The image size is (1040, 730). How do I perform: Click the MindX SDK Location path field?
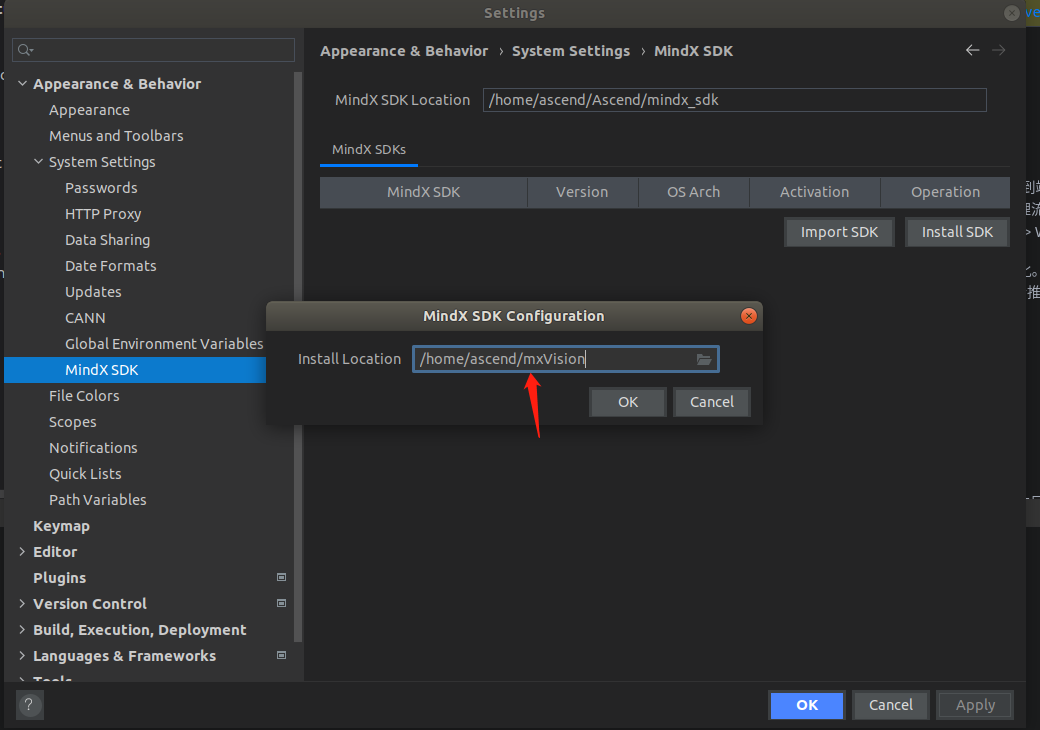(x=734, y=100)
